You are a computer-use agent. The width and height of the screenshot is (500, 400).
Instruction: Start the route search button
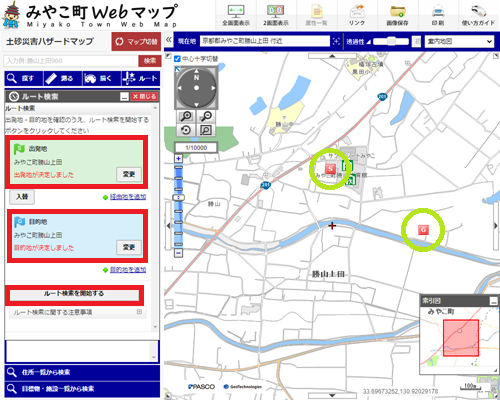click(74, 294)
